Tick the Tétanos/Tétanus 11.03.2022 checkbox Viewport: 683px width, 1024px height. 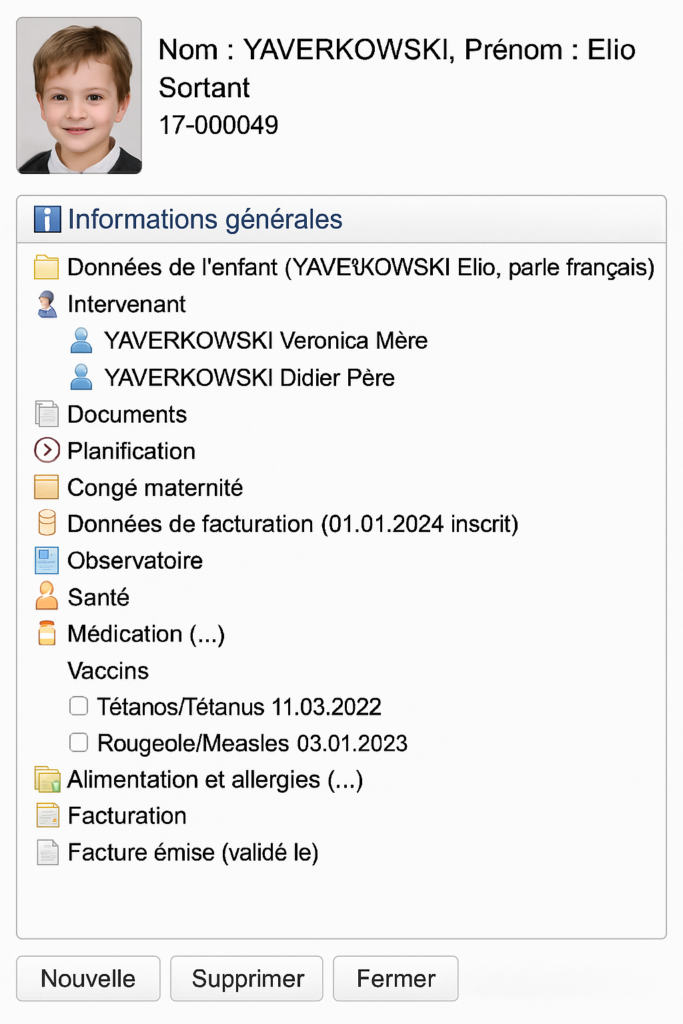[78, 706]
